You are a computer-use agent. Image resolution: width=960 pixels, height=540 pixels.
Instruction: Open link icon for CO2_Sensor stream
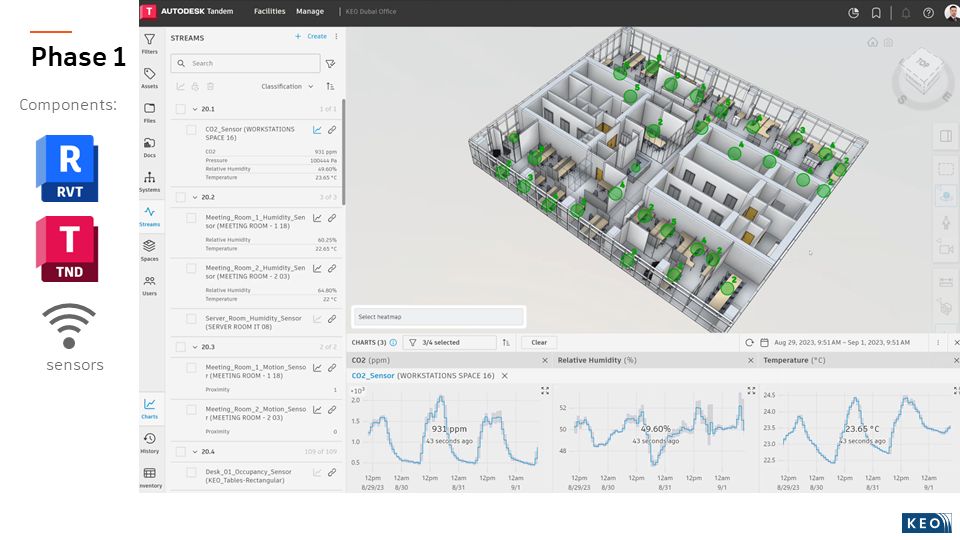[332, 130]
